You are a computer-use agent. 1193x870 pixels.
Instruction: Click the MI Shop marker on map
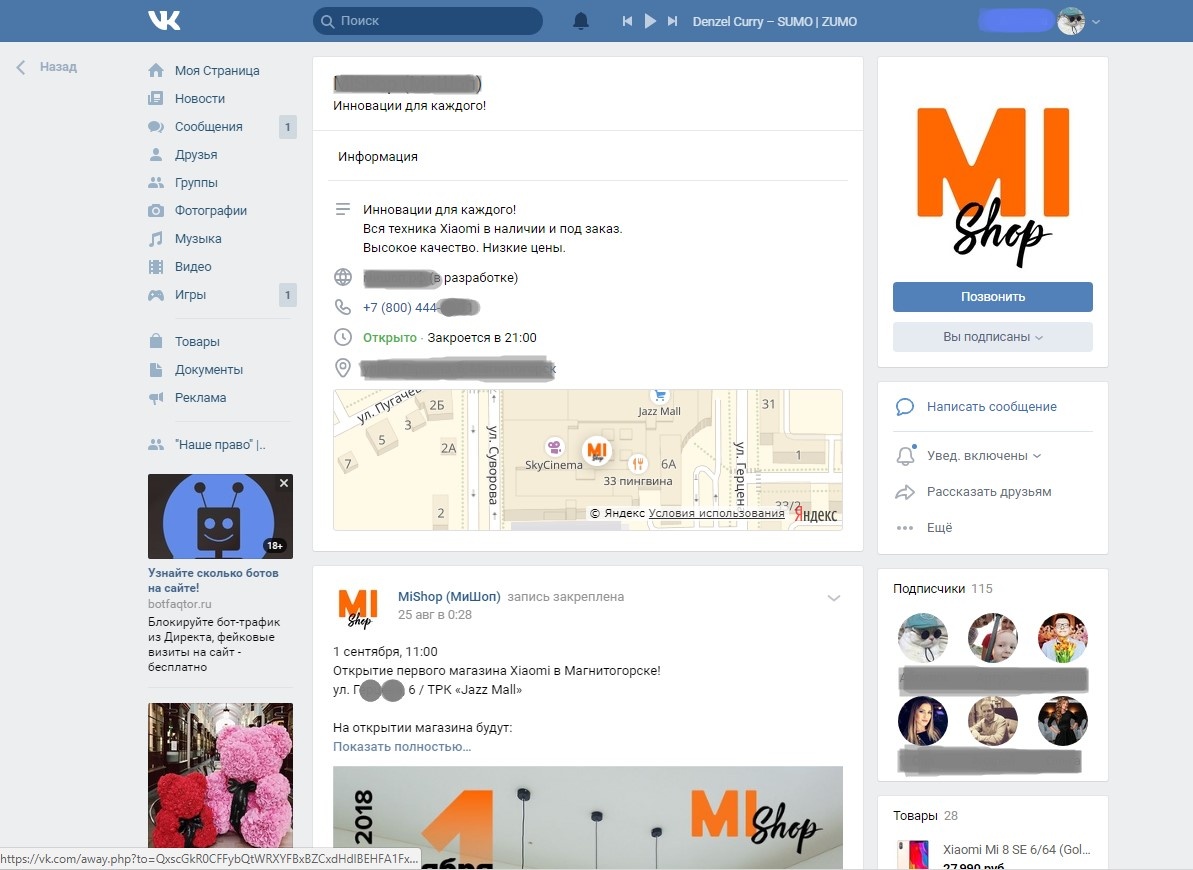597,451
